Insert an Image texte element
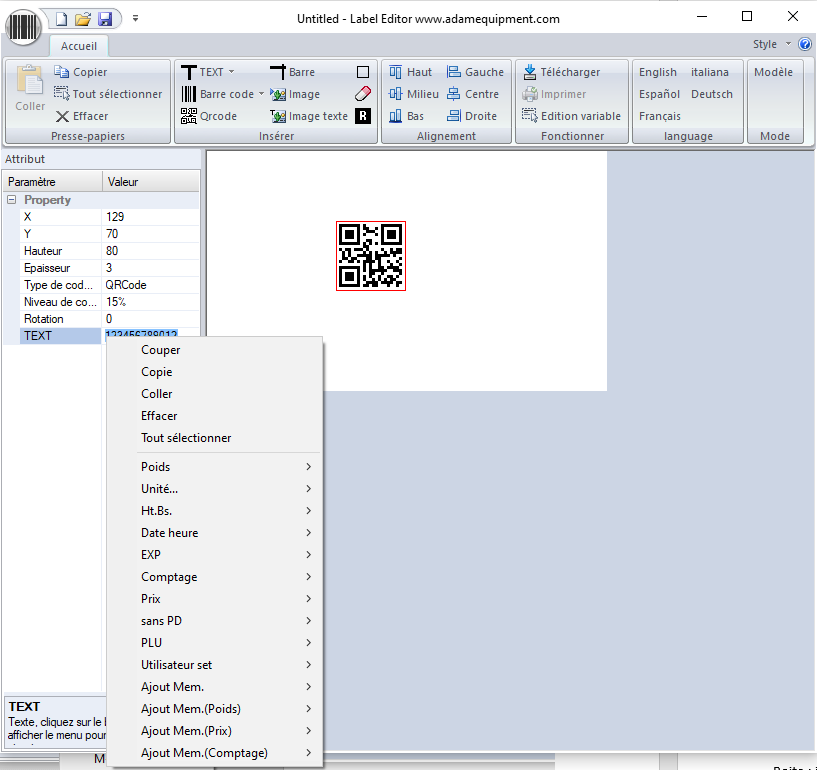The height and width of the screenshot is (770, 817). 309,116
